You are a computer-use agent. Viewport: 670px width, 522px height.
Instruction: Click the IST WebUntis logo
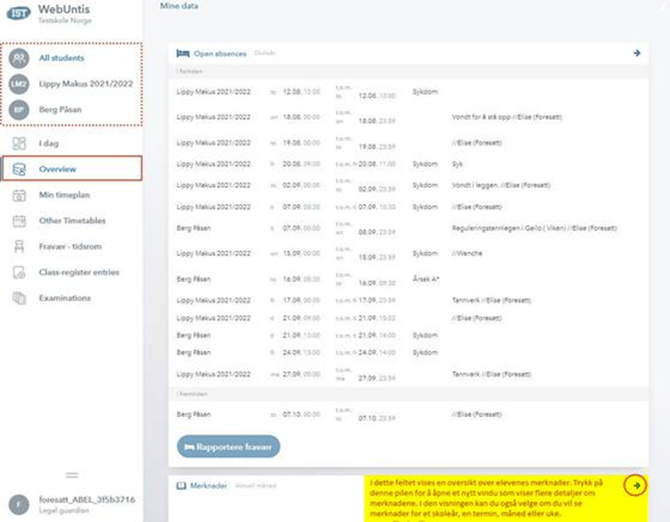pos(19,13)
